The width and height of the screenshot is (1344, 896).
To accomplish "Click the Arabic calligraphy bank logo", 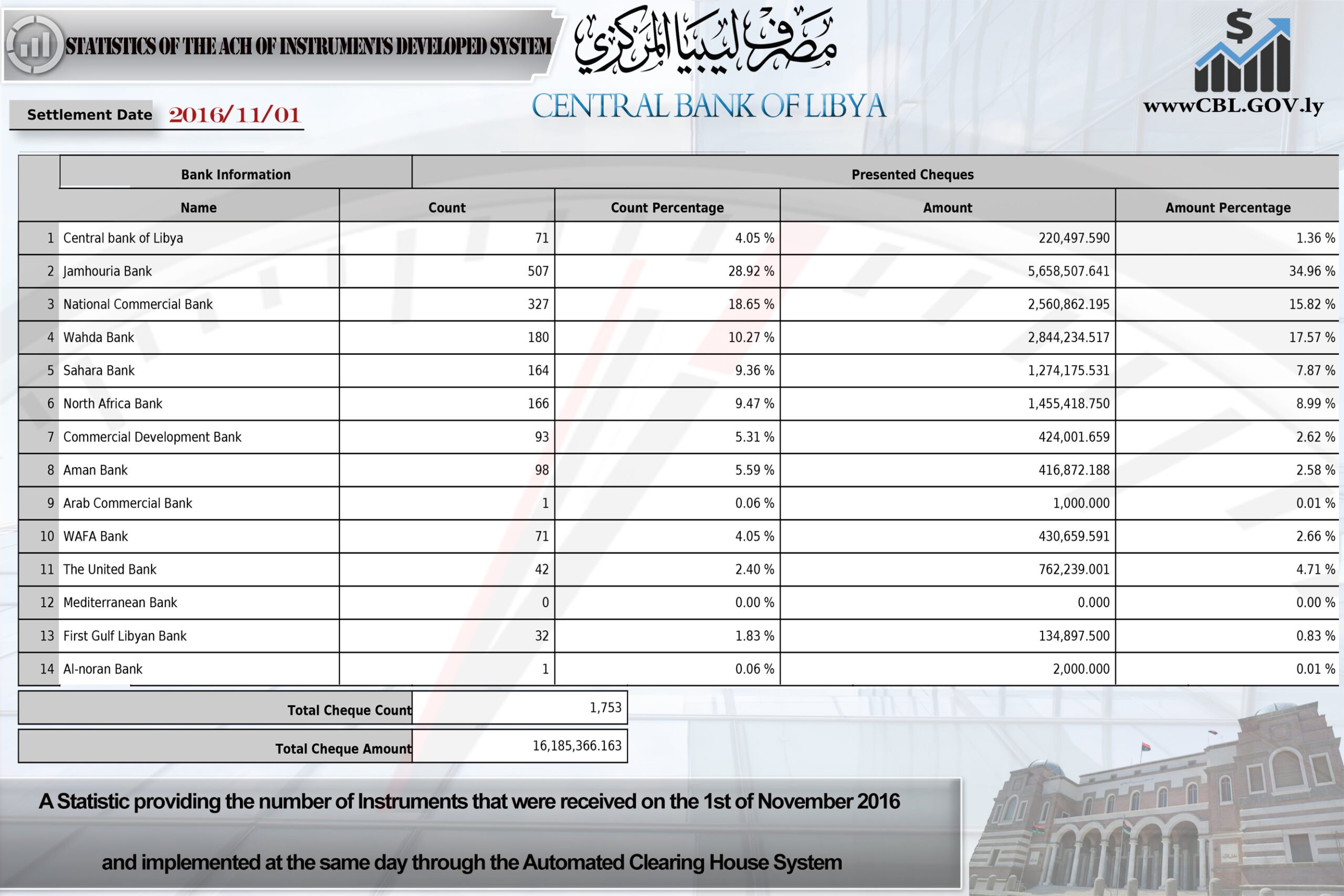I will [x=706, y=41].
